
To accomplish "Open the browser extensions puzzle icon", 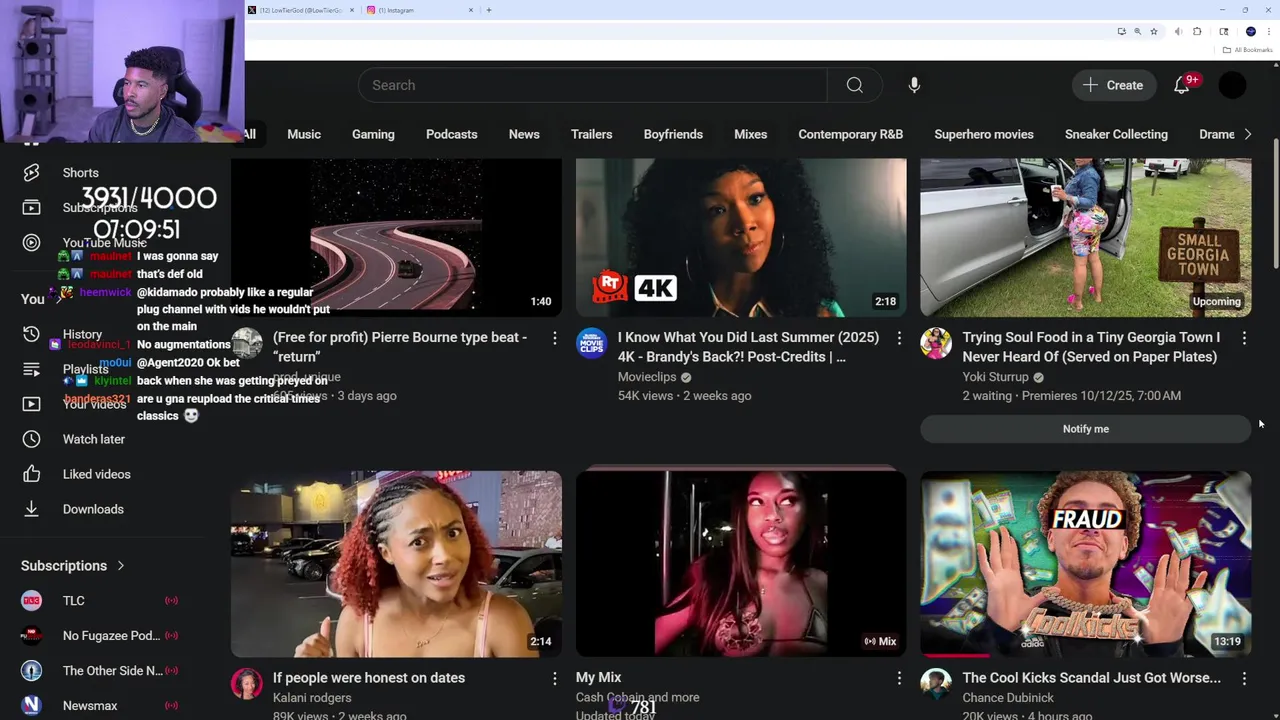I will tap(1197, 31).
